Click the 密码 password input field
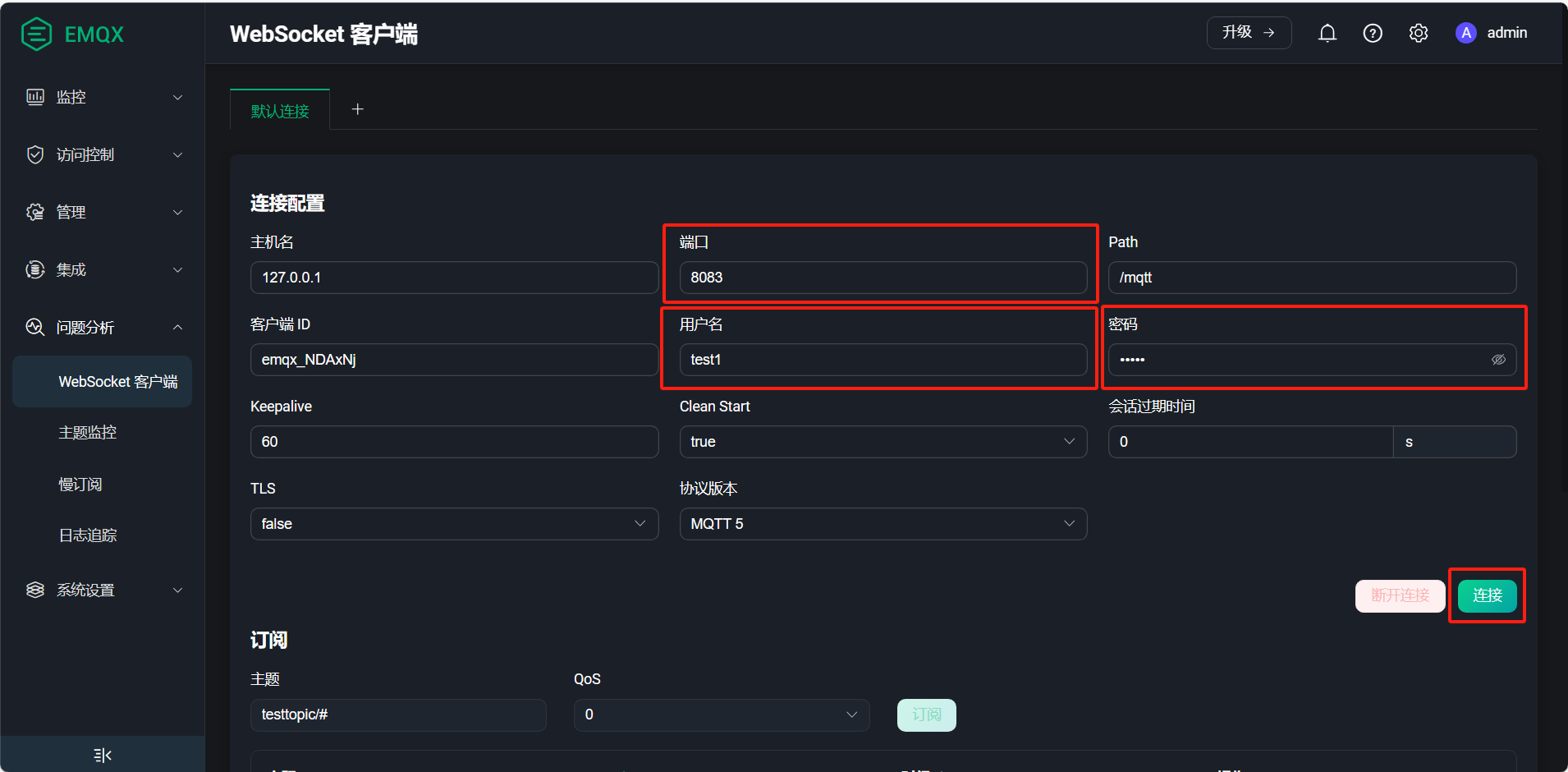The height and width of the screenshot is (772, 1568). pyautogui.click(x=1312, y=360)
